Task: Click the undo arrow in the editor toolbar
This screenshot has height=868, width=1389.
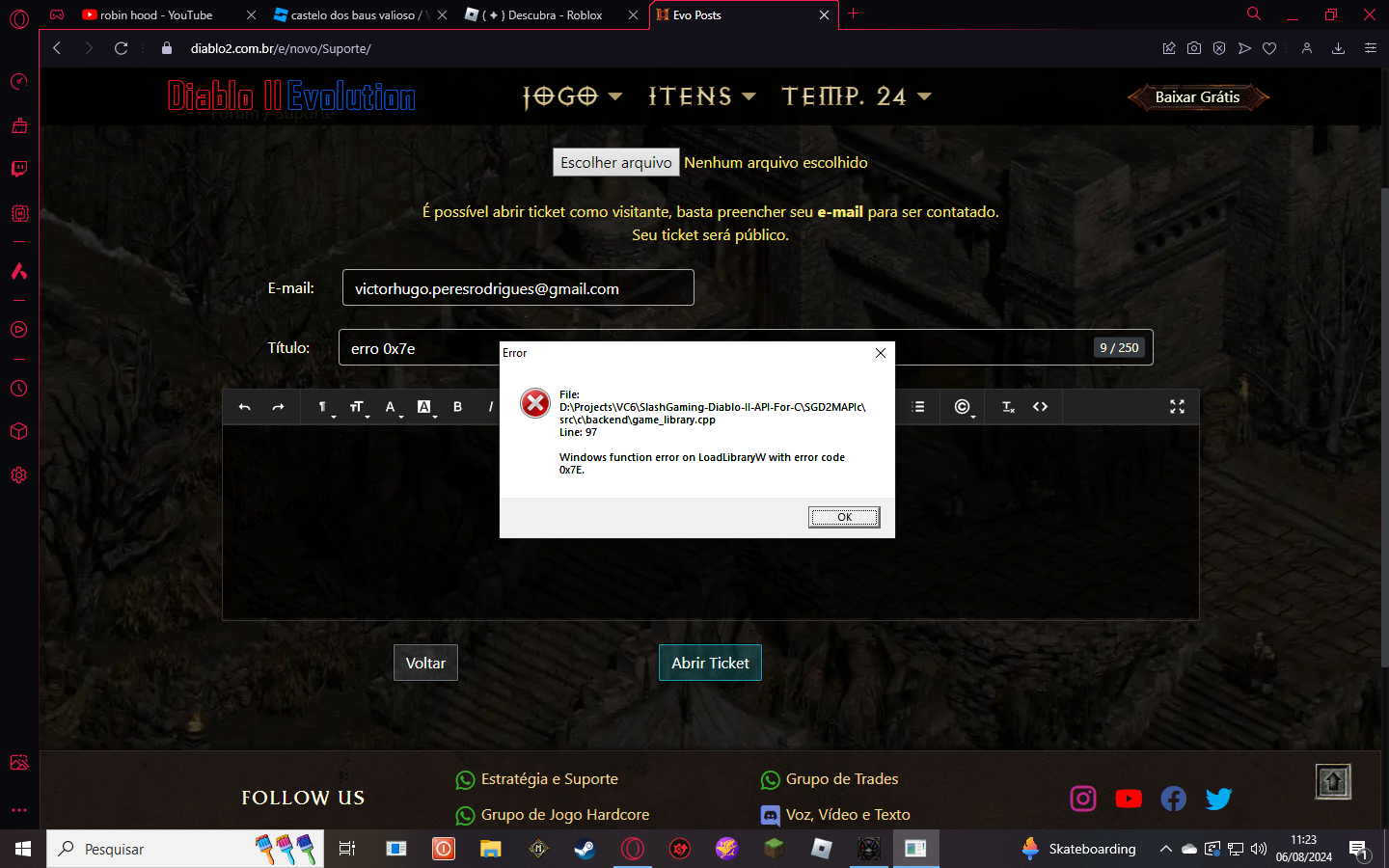Action: 245,407
